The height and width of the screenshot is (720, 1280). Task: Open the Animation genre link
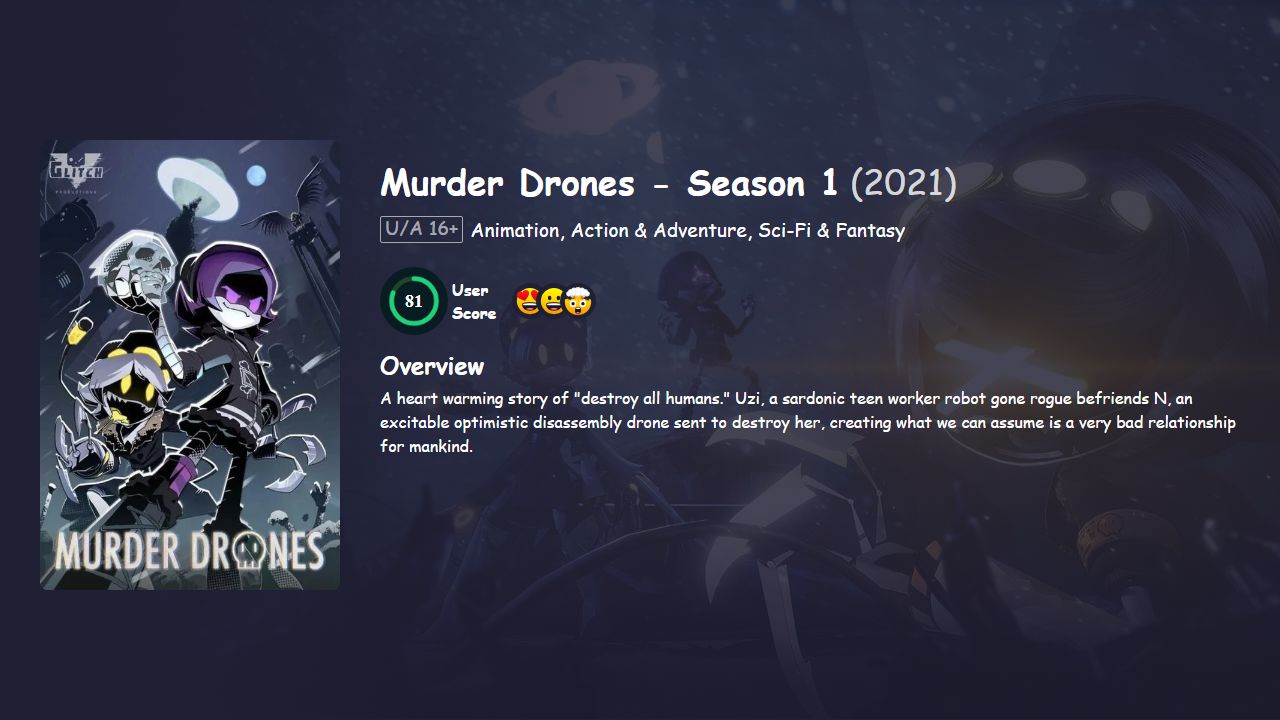516,230
